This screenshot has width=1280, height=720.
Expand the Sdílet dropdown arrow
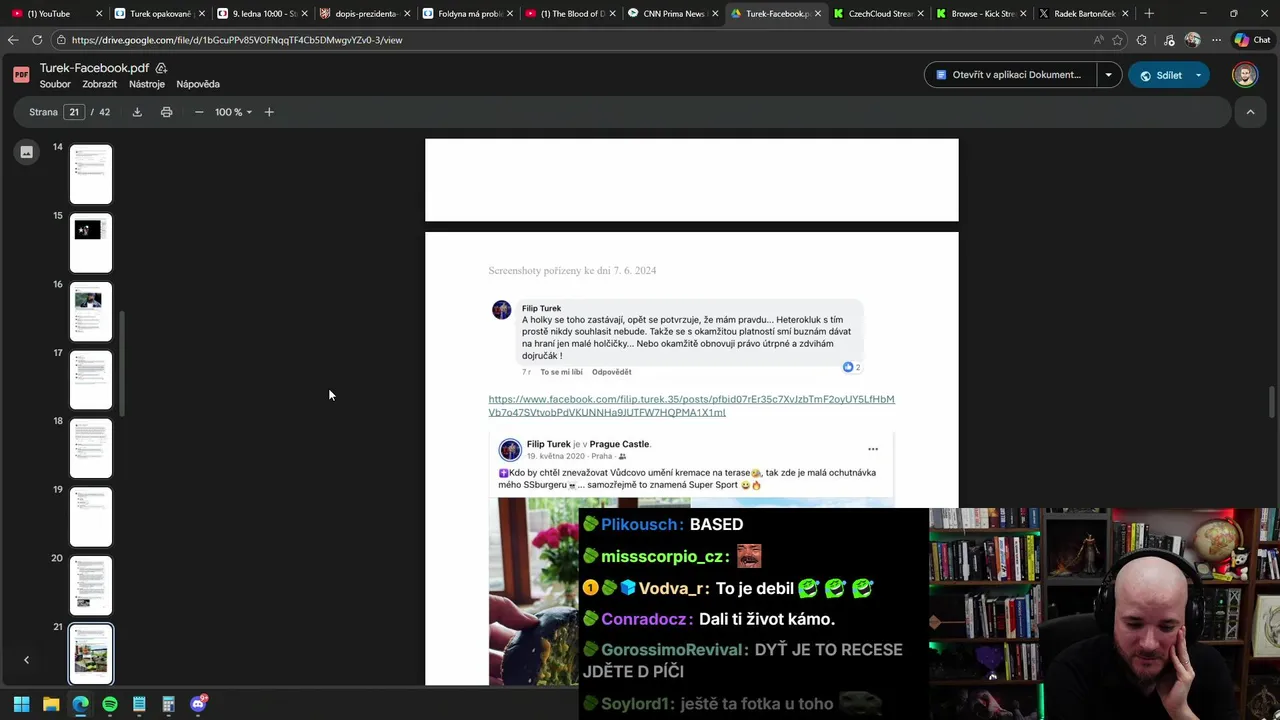tap(1198, 75)
